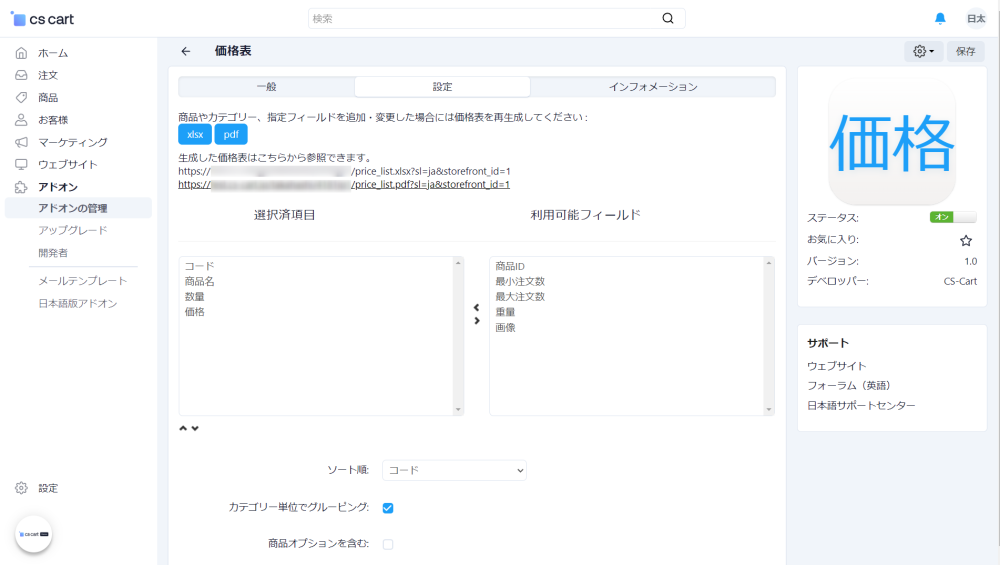Open the お客様 menu item
1000x565 pixels.
[x=53, y=120]
